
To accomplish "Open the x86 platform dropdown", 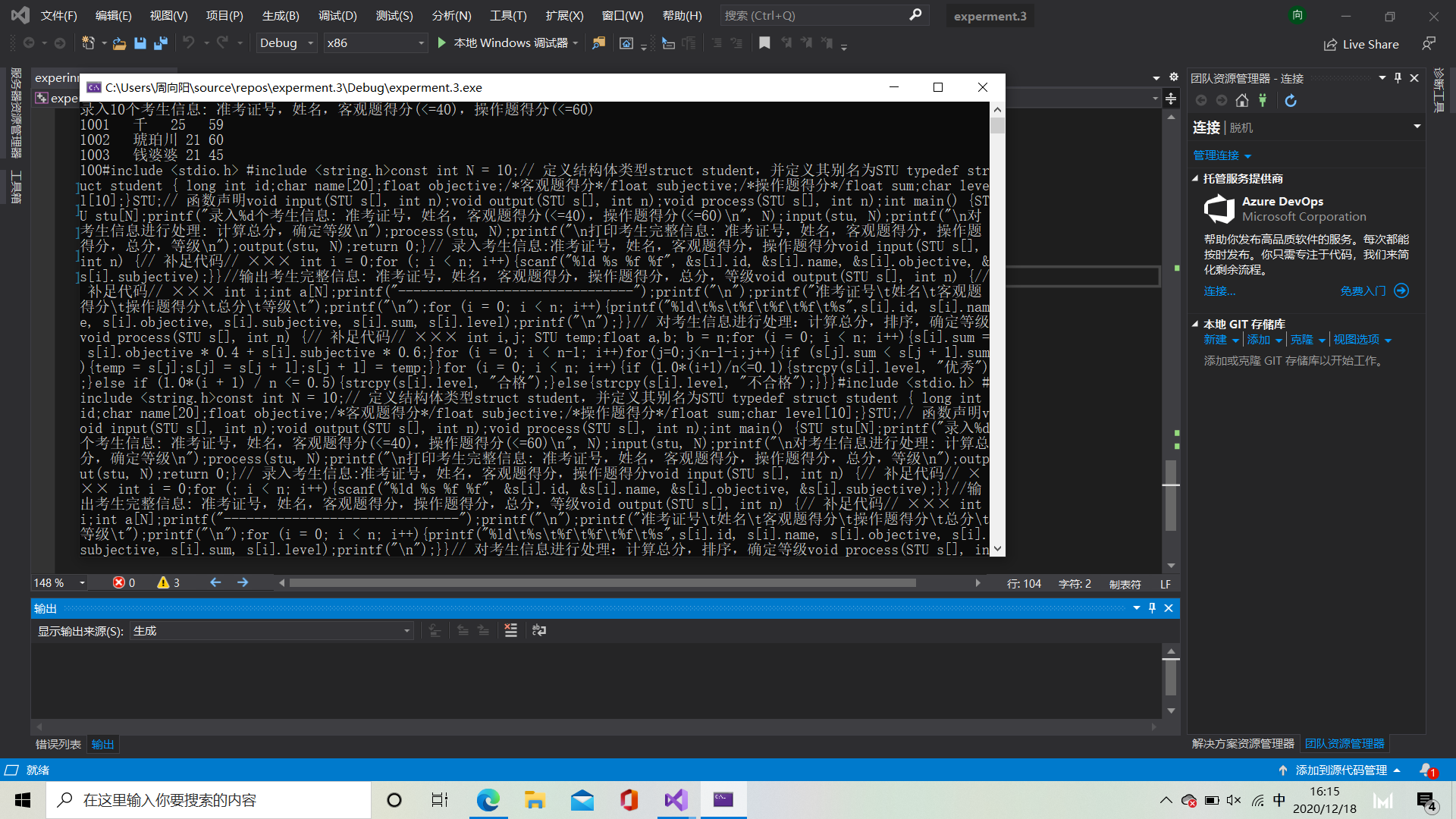I will 375,43.
